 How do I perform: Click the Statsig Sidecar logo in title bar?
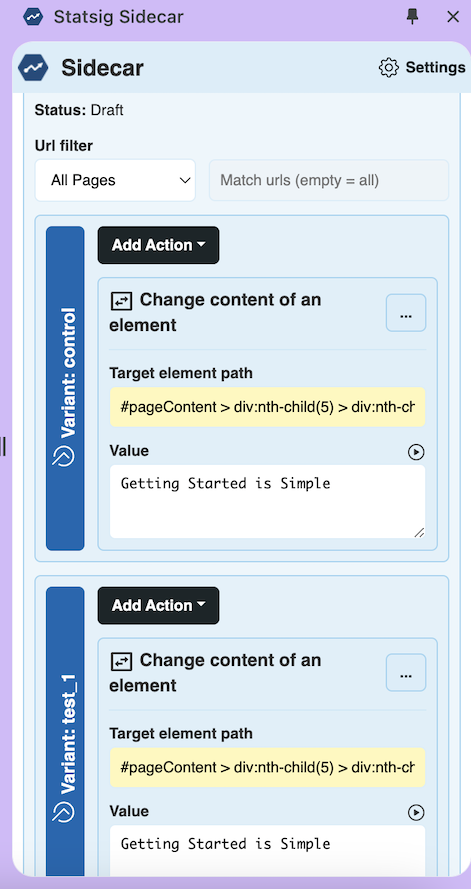pyautogui.click(x=33, y=17)
